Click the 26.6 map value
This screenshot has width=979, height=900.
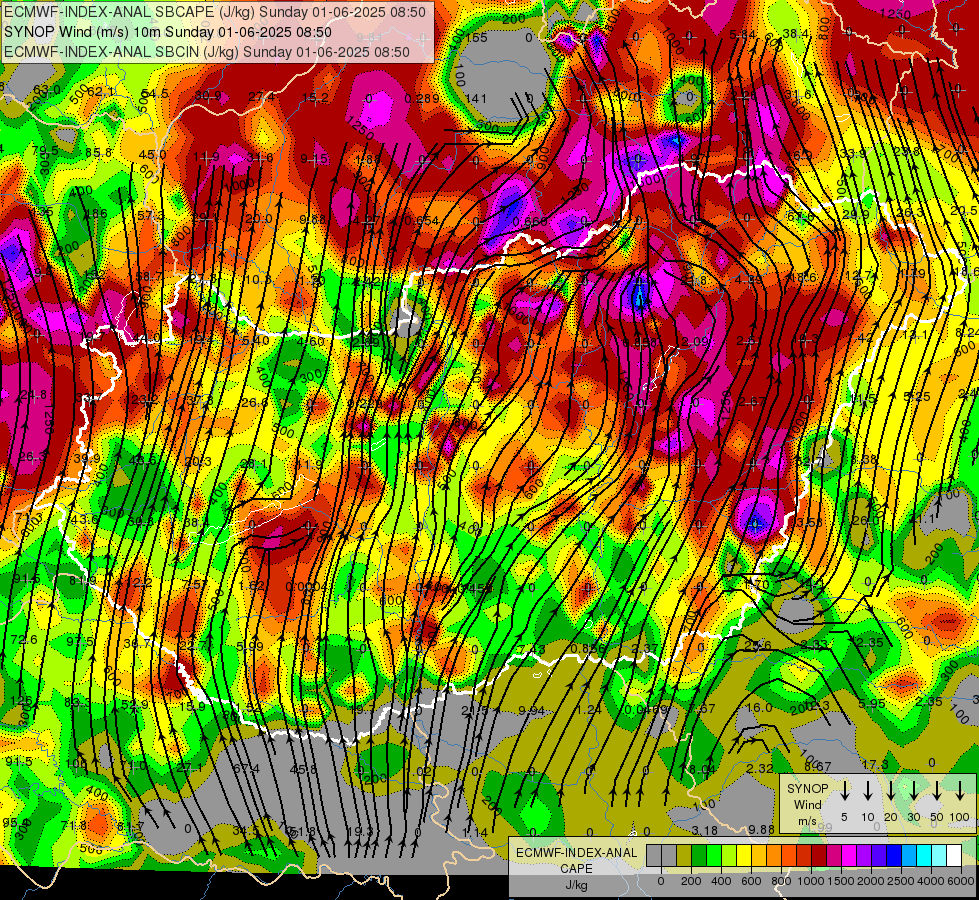254,403
